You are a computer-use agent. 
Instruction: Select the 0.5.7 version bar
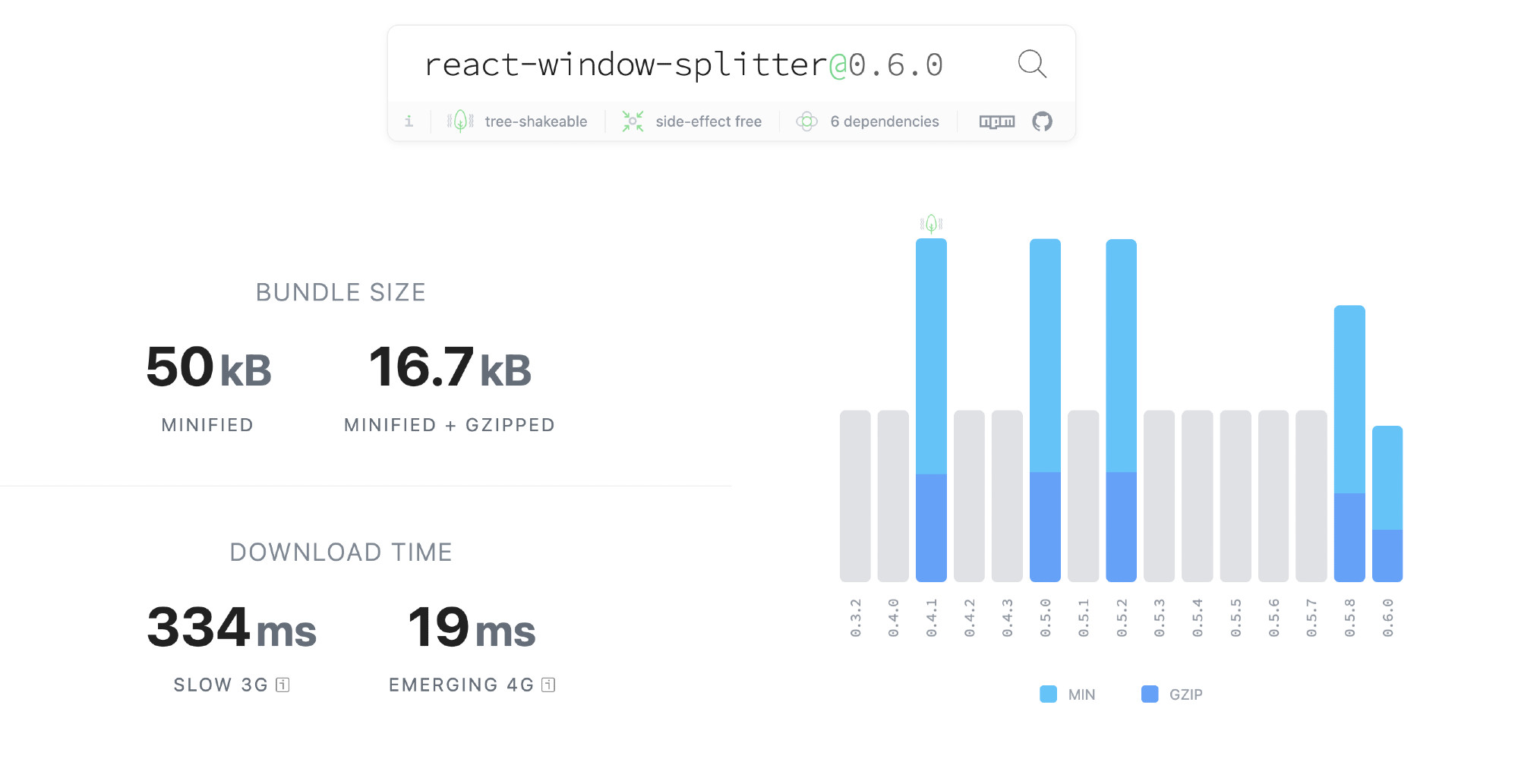point(1311,496)
